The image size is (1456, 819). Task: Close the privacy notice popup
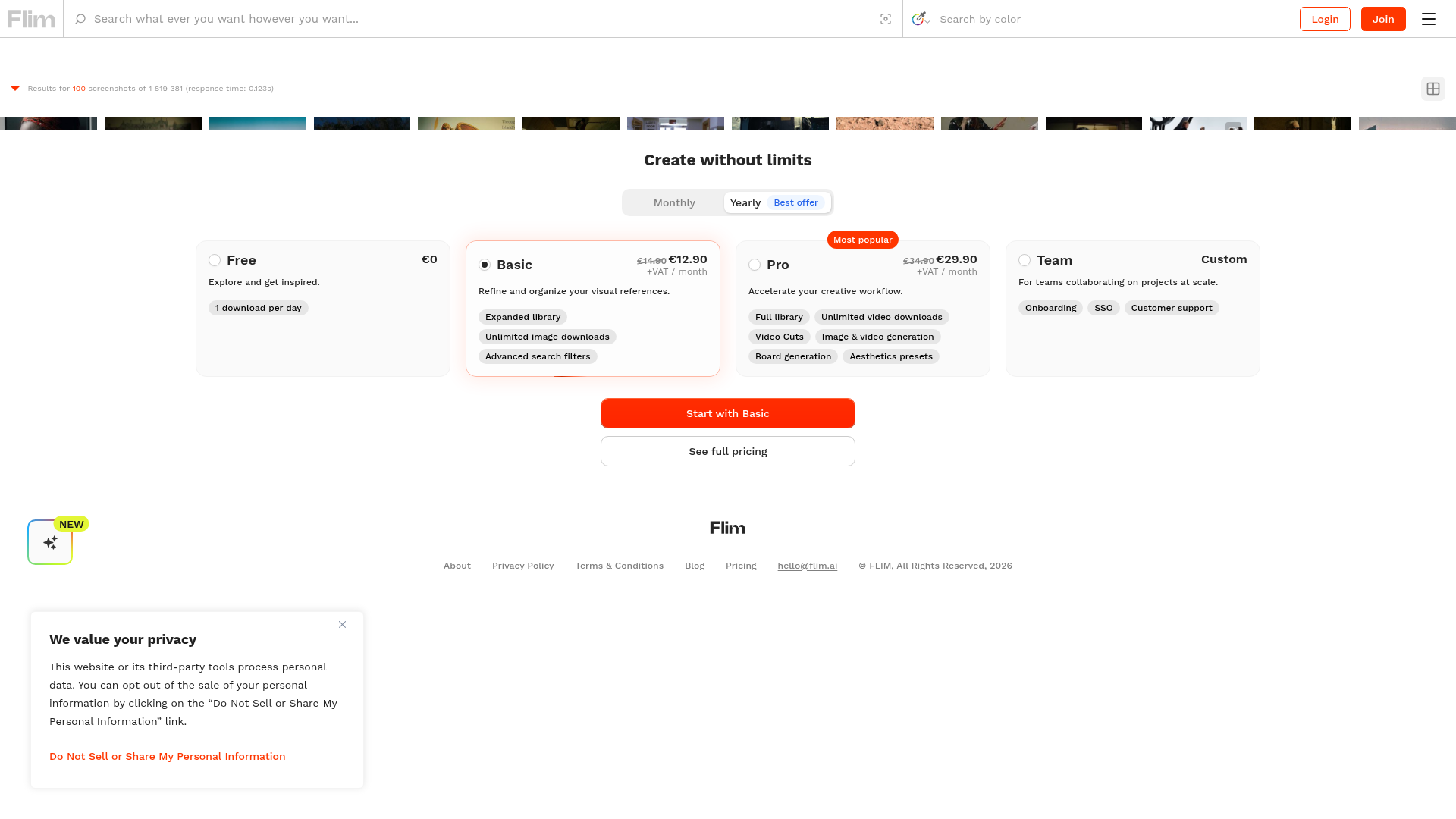(x=342, y=625)
